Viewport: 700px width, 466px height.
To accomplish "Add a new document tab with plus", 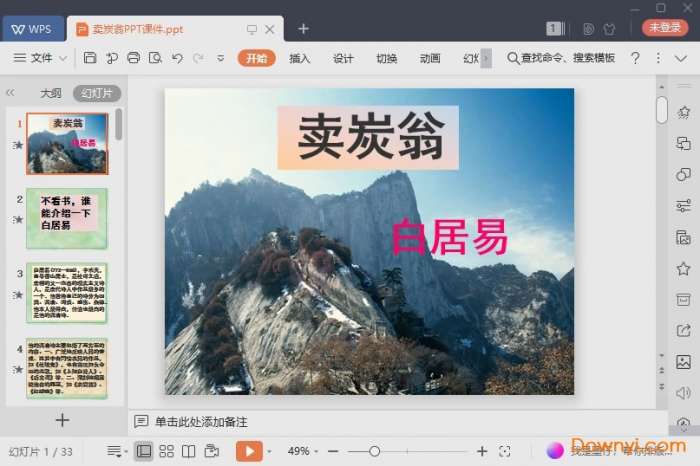I will (x=304, y=29).
